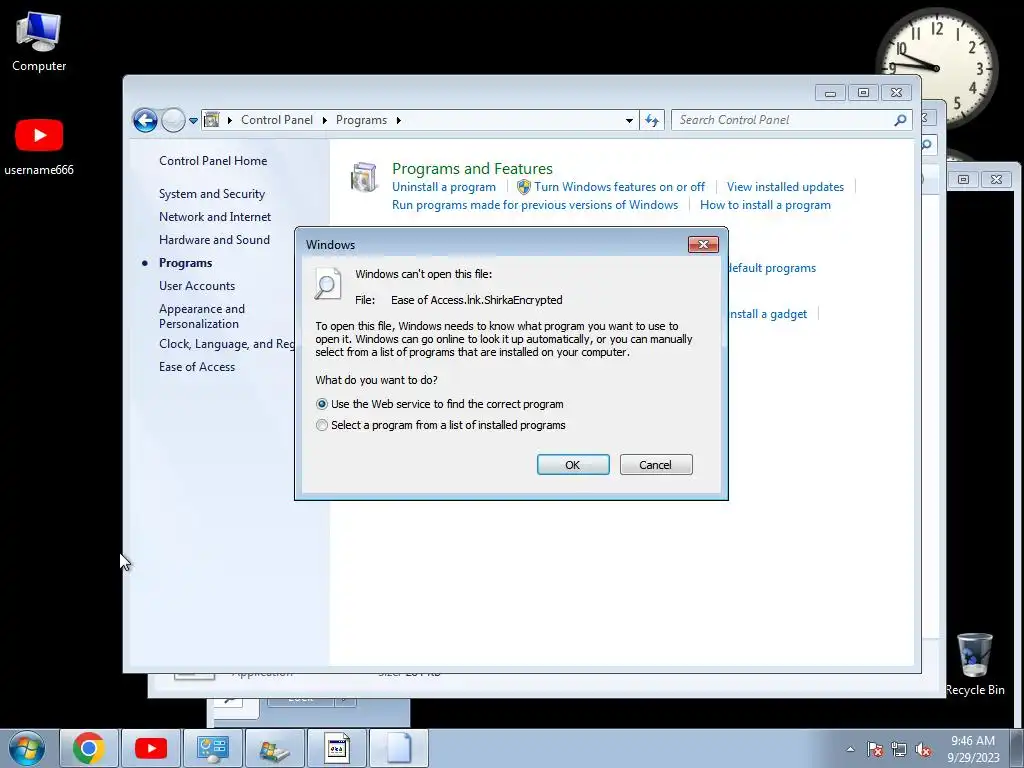The image size is (1024, 768).
Task: Click View installed updates link
Action: coord(785,187)
